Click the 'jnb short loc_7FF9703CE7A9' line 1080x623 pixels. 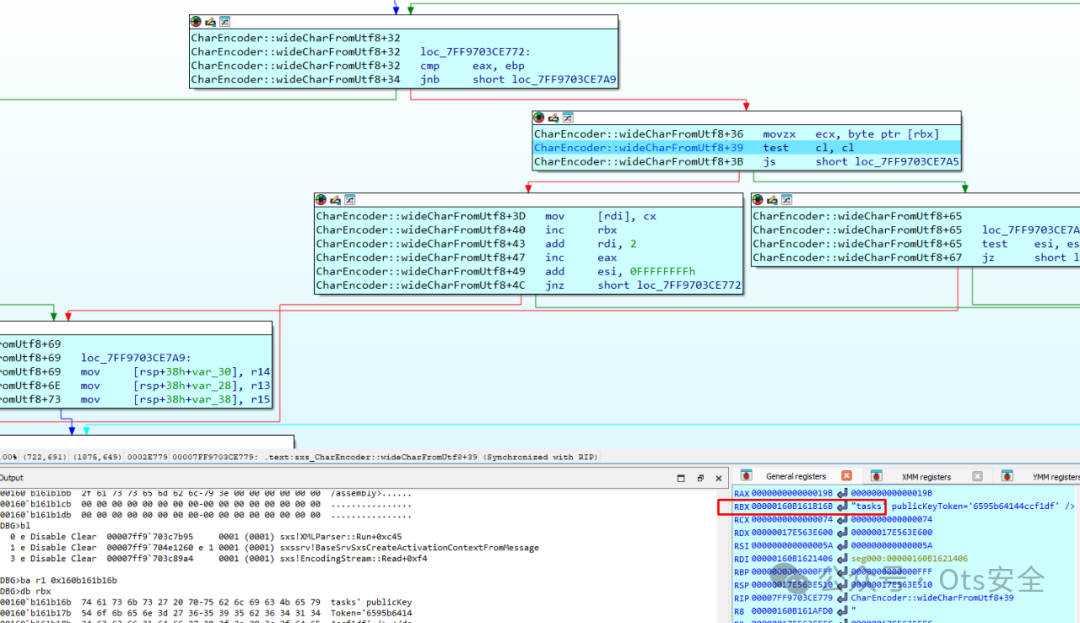click(x=518, y=79)
